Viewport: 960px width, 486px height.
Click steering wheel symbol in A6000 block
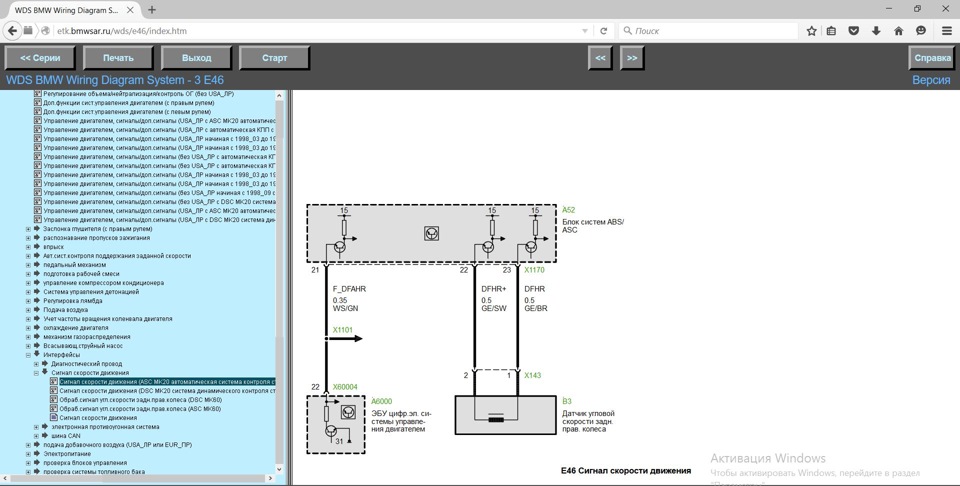[348, 412]
